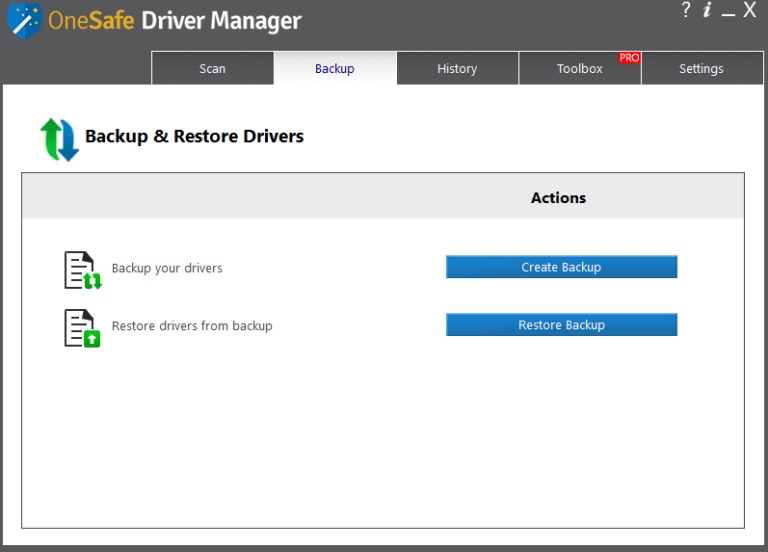
Task: Click the 'Actions' column header
Action: 558,198
